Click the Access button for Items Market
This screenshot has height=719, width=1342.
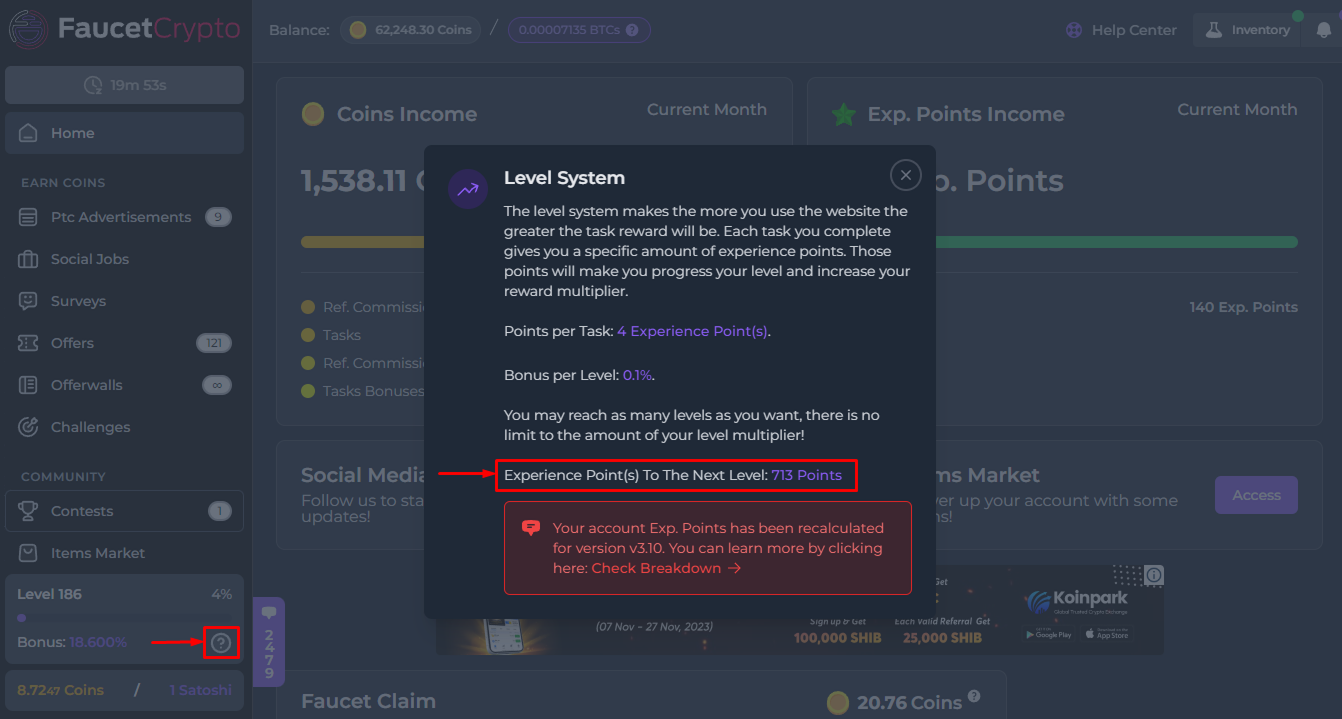tap(1256, 495)
